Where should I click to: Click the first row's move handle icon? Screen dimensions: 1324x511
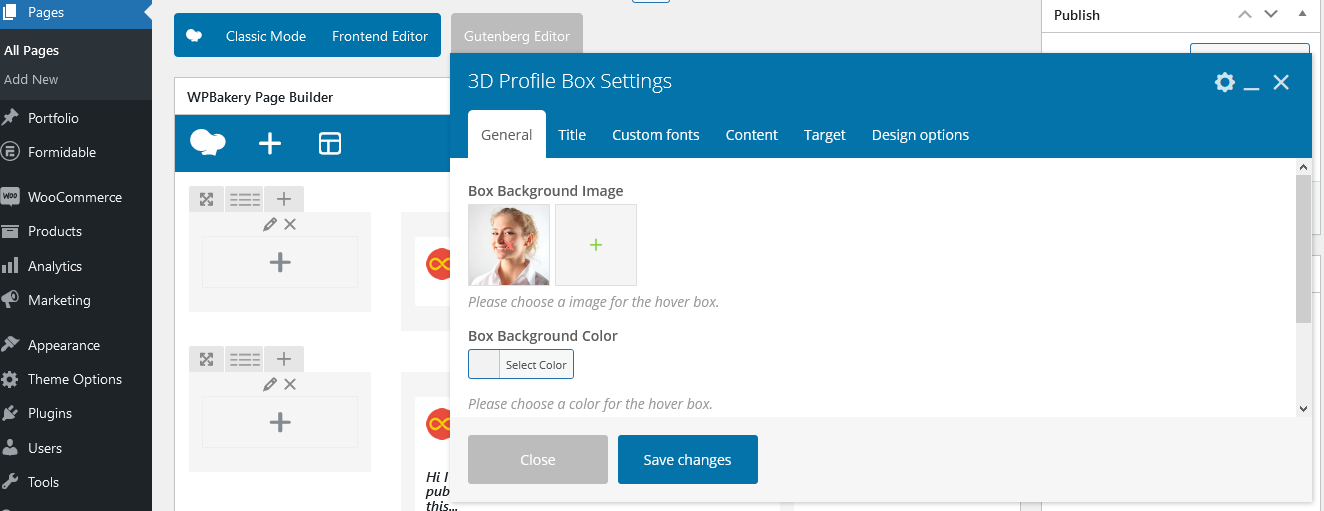206,199
